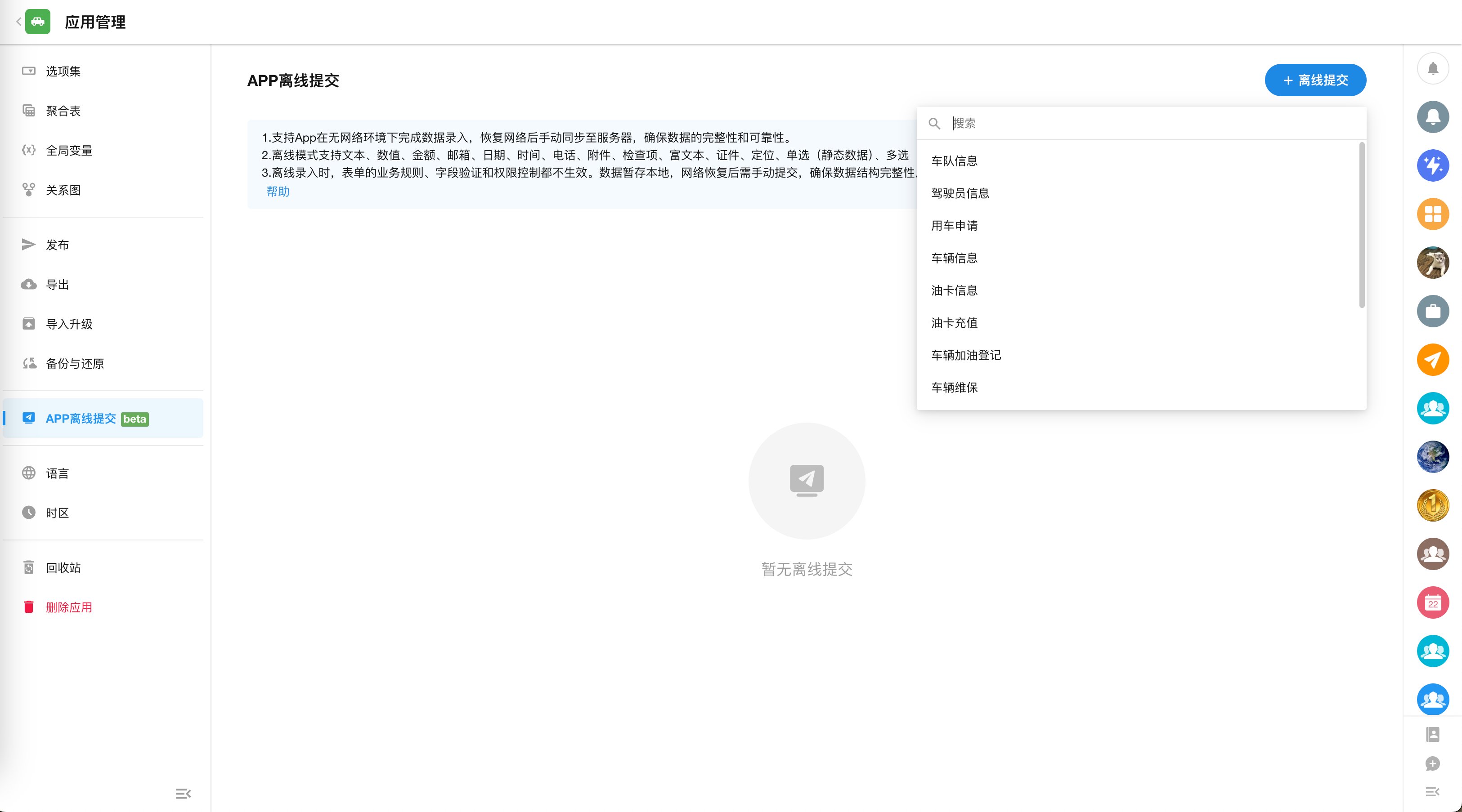This screenshot has width=1462, height=812.
Task: Go to 导出 section
Action: 103,284
